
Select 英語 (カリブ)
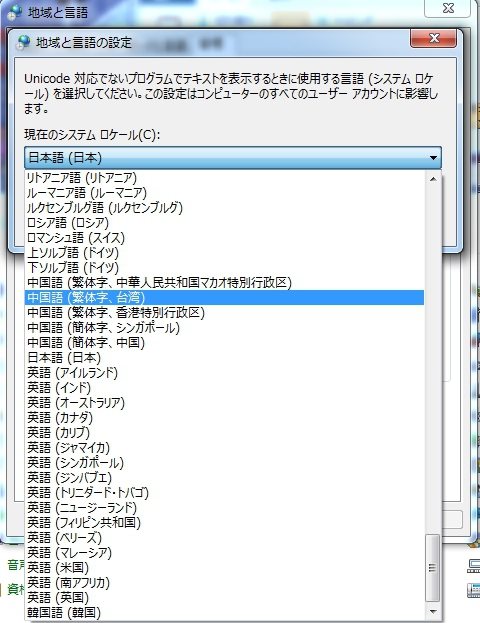pyautogui.click(x=224, y=433)
